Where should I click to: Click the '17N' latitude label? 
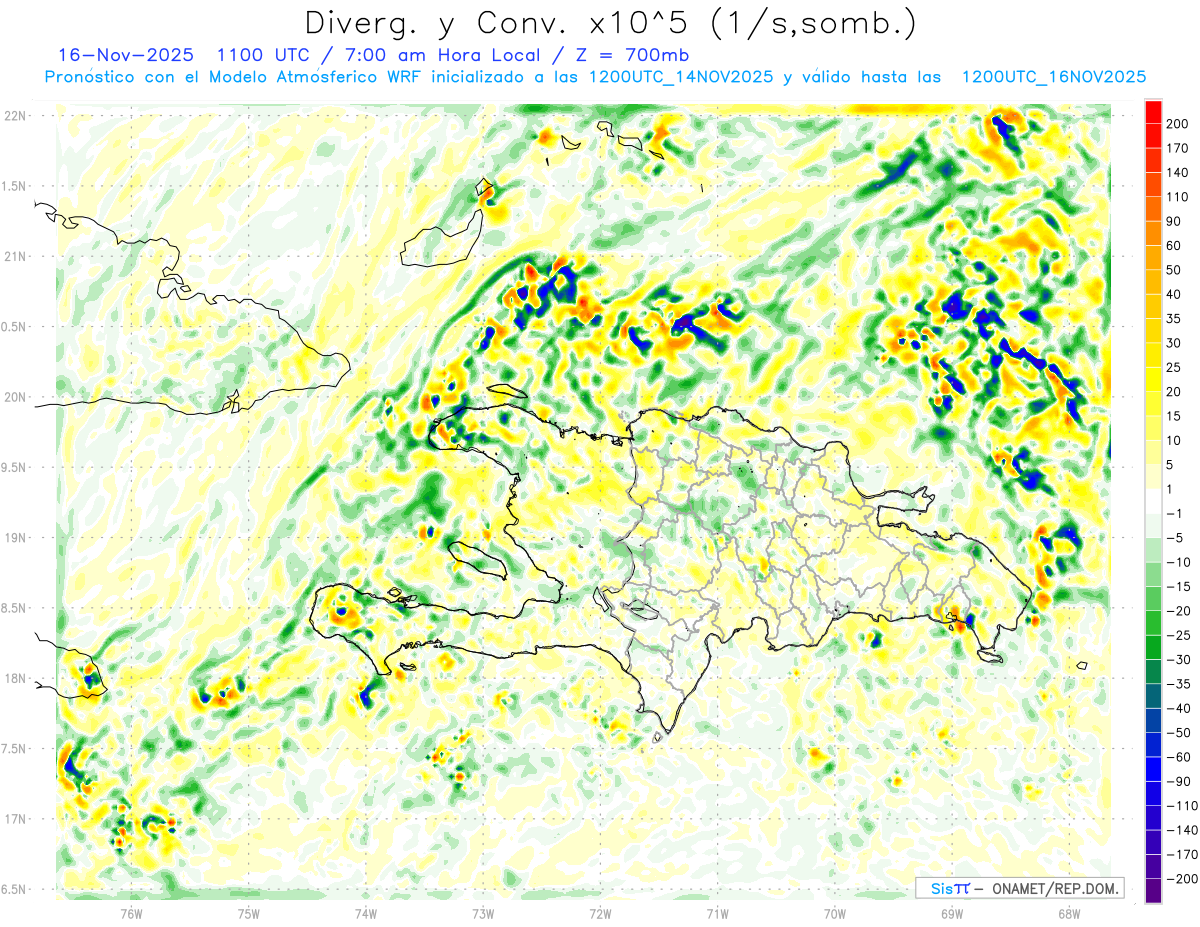[x=13, y=820]
